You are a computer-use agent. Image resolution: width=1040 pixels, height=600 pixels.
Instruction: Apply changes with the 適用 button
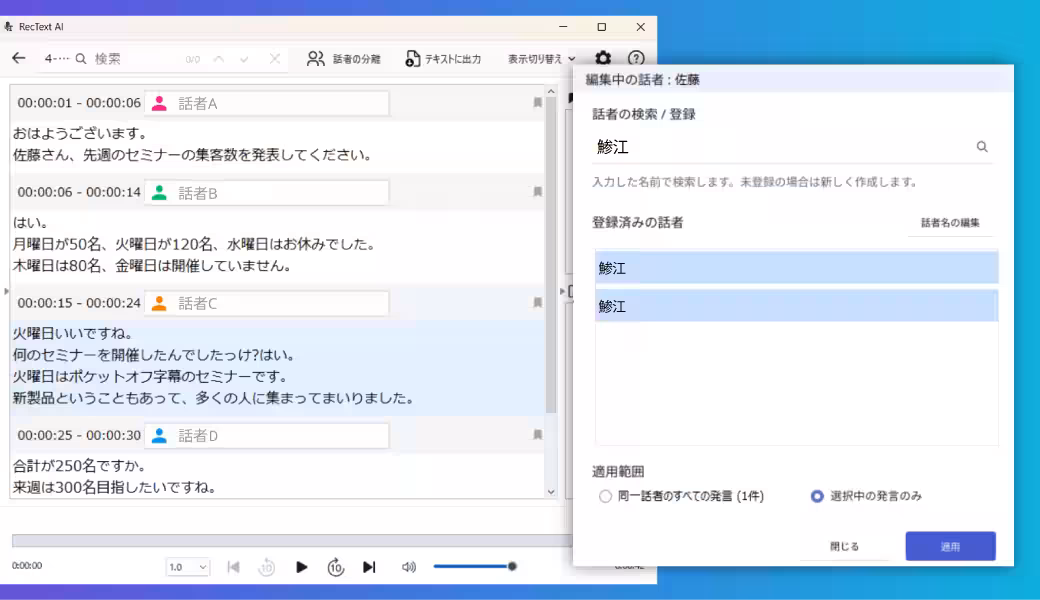[950, 546]
